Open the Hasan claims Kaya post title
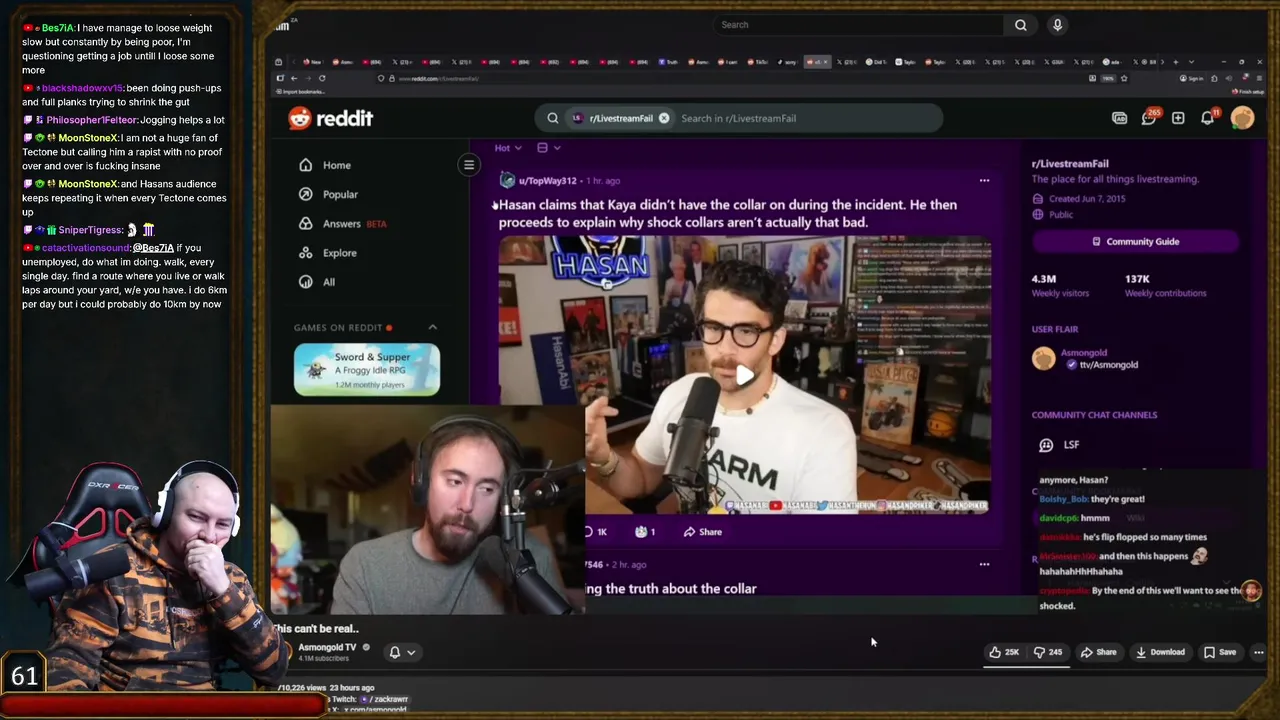 point(728,213)
